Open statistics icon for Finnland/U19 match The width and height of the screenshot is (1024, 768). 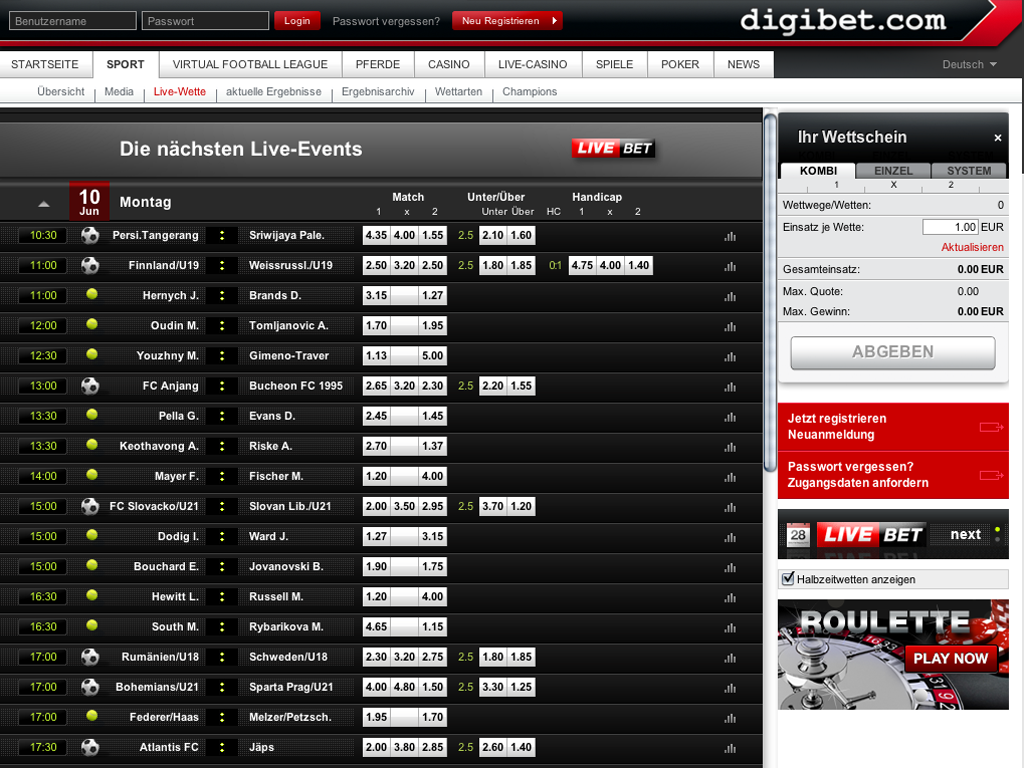pyautogui.click(x=730, y=266)
